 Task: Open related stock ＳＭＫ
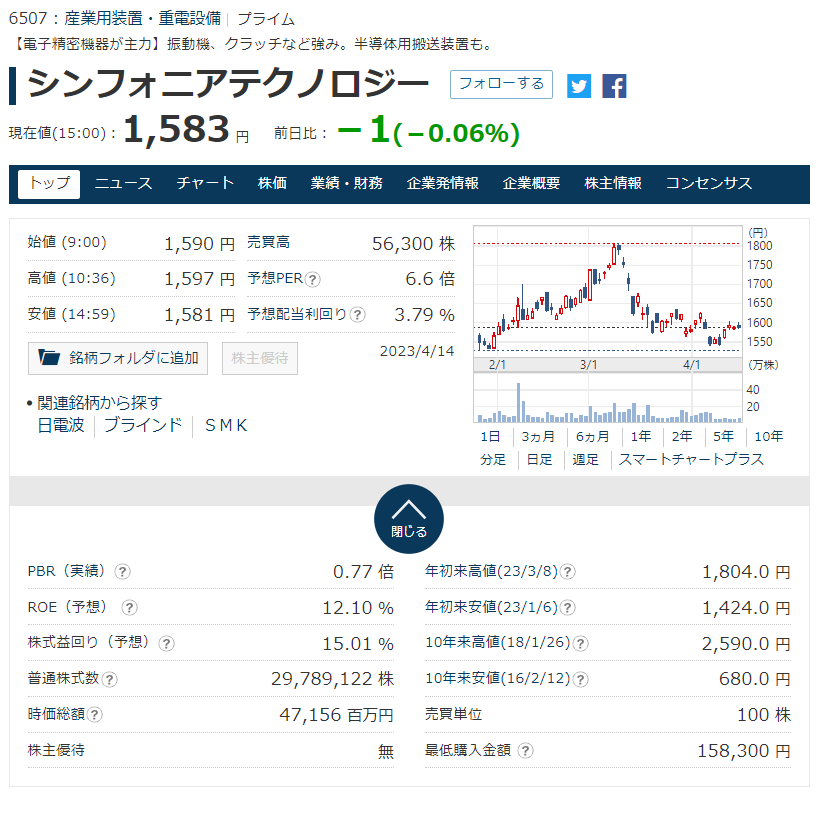pyautogui.click(x=226, y=426)
